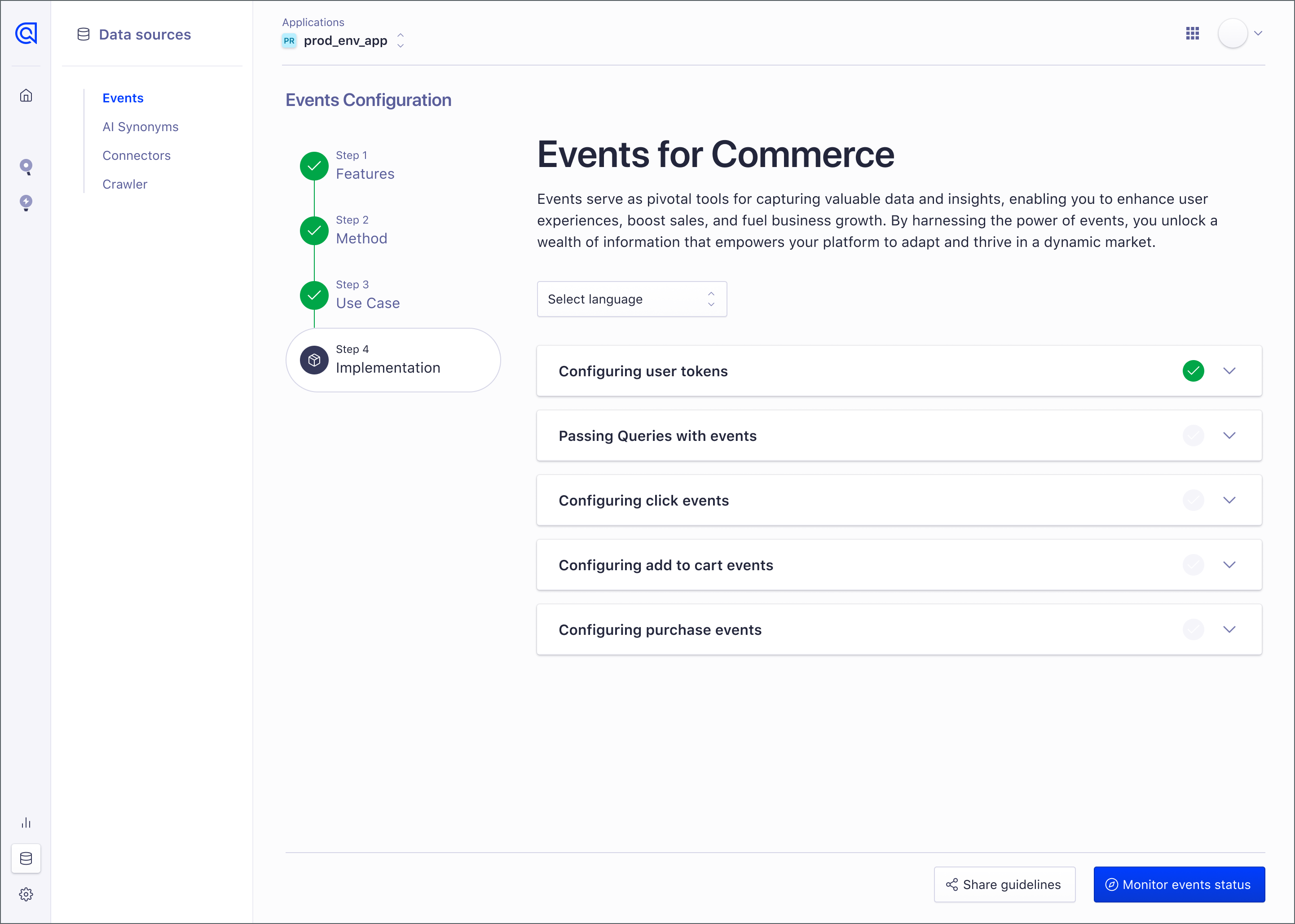Switch to the AI Synonyms section
The width and height of the screenshot is (1295, 924).
point(141,126)
